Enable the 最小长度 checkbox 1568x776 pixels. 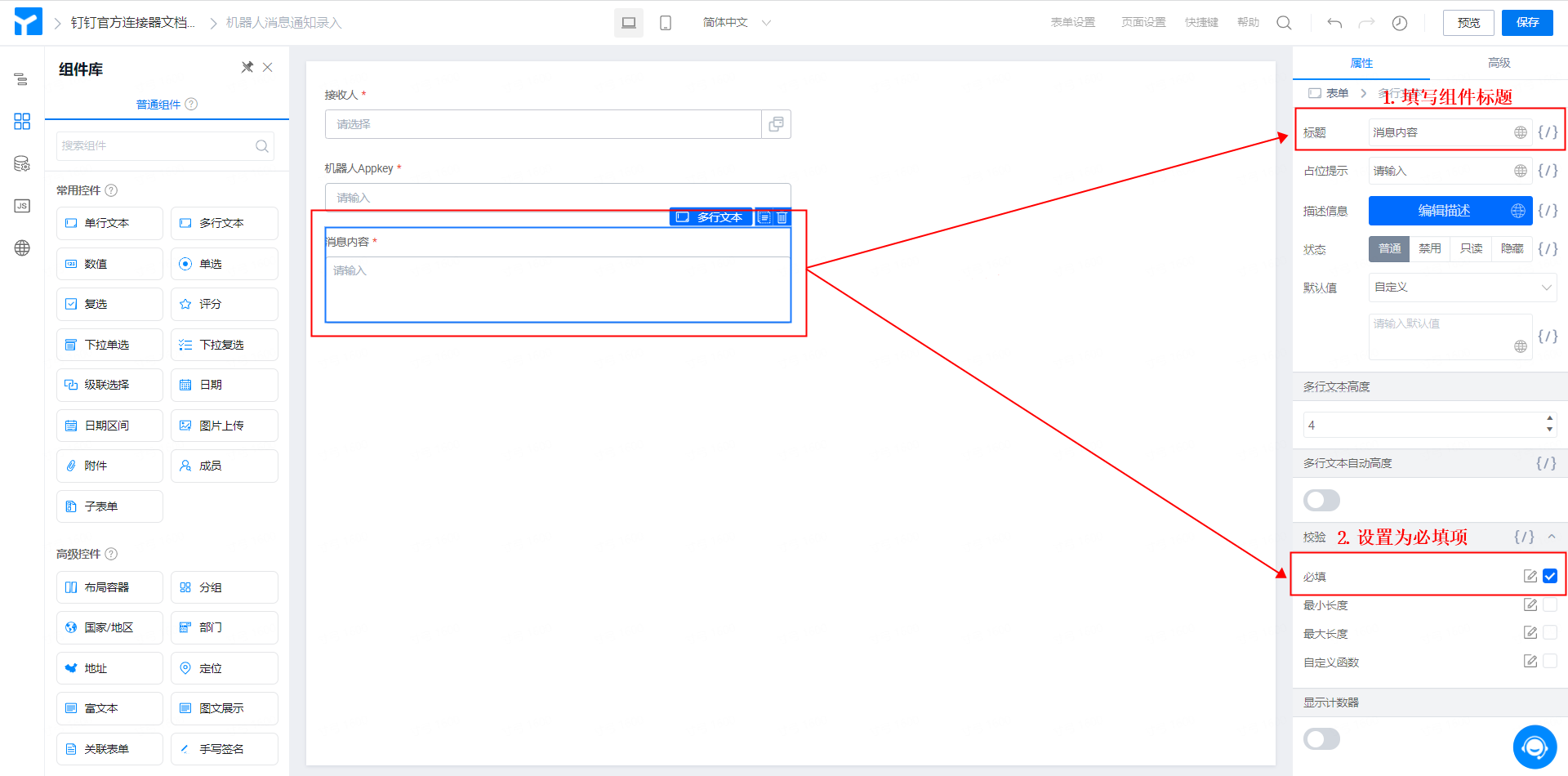1550,604
